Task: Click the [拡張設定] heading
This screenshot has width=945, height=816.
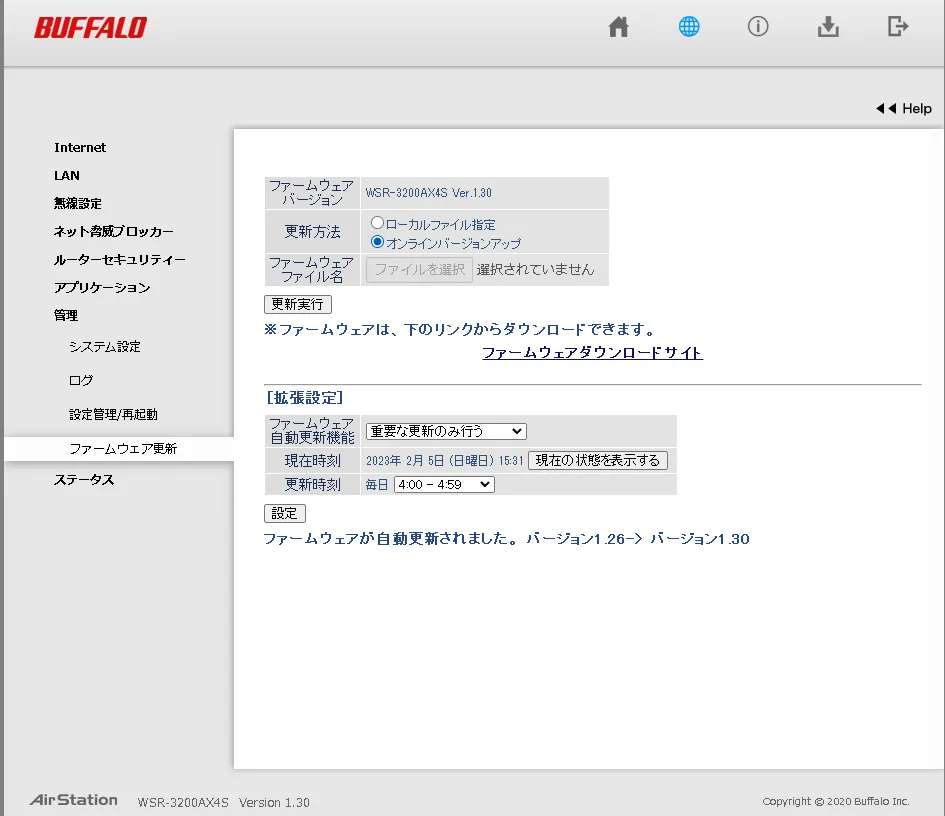Action: click(304, 398)
